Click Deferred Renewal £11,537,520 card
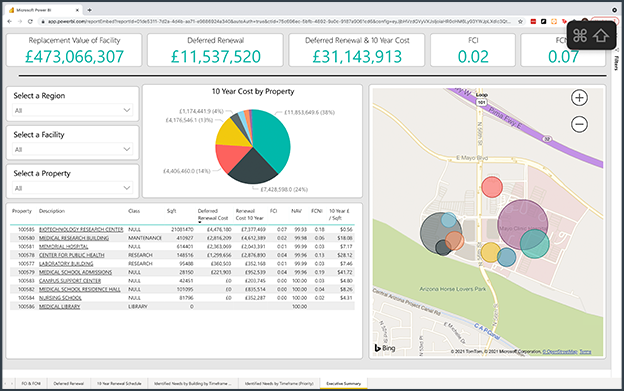The image size is (624, 391). point(215,50)
